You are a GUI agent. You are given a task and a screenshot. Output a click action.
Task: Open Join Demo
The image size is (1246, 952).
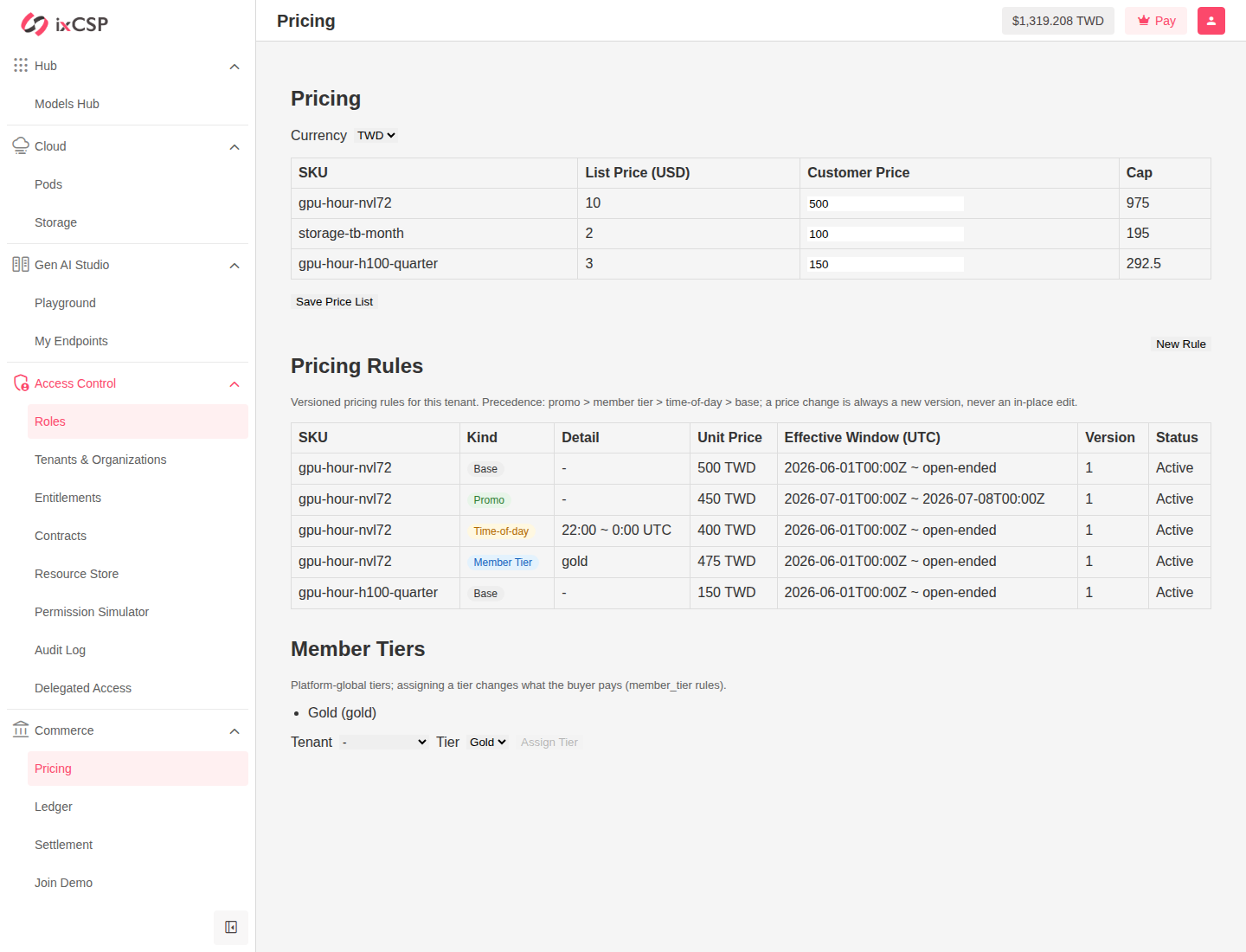click(x=138, y=883)
